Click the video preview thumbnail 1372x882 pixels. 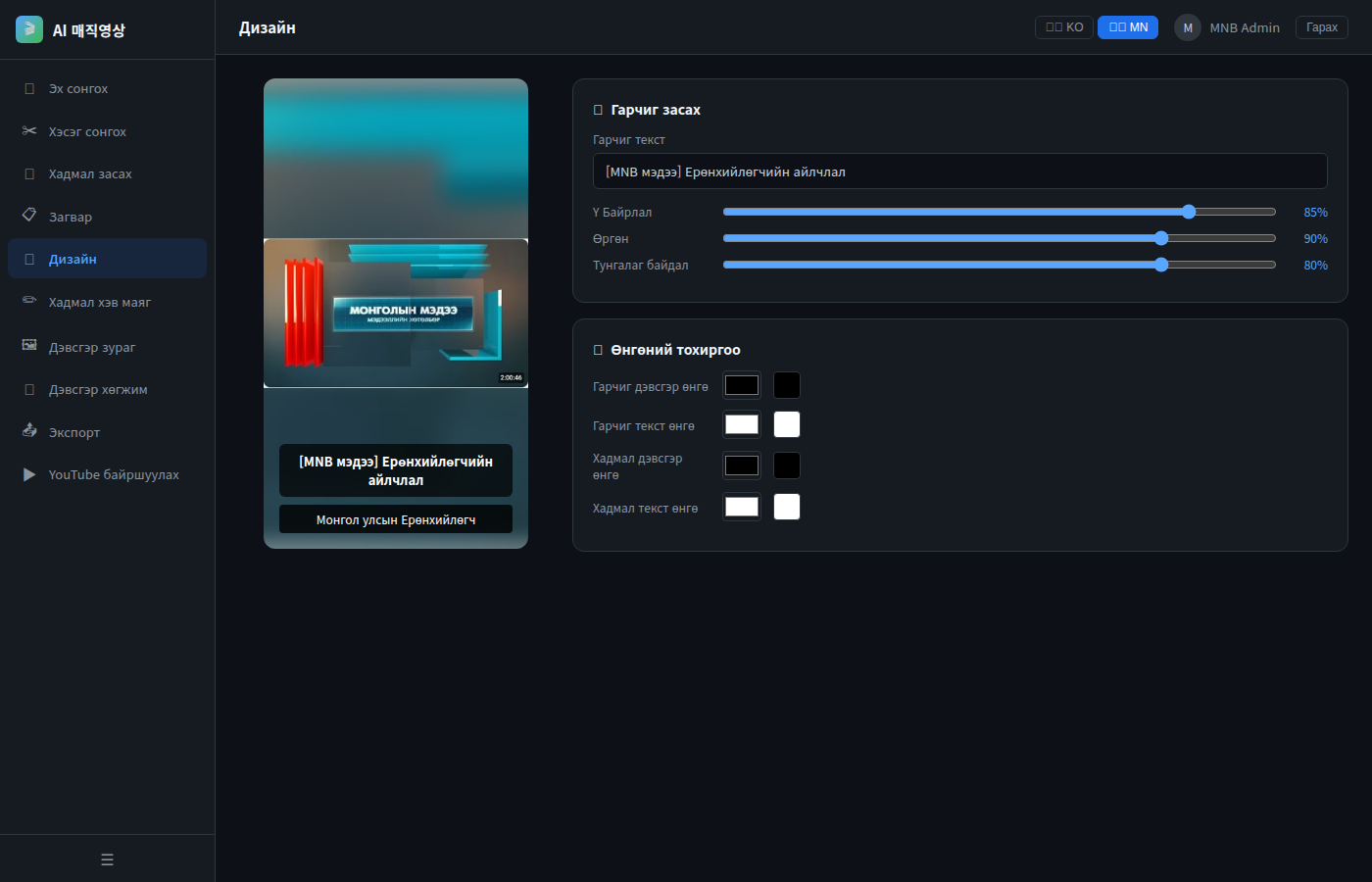[x=396, y=314]
